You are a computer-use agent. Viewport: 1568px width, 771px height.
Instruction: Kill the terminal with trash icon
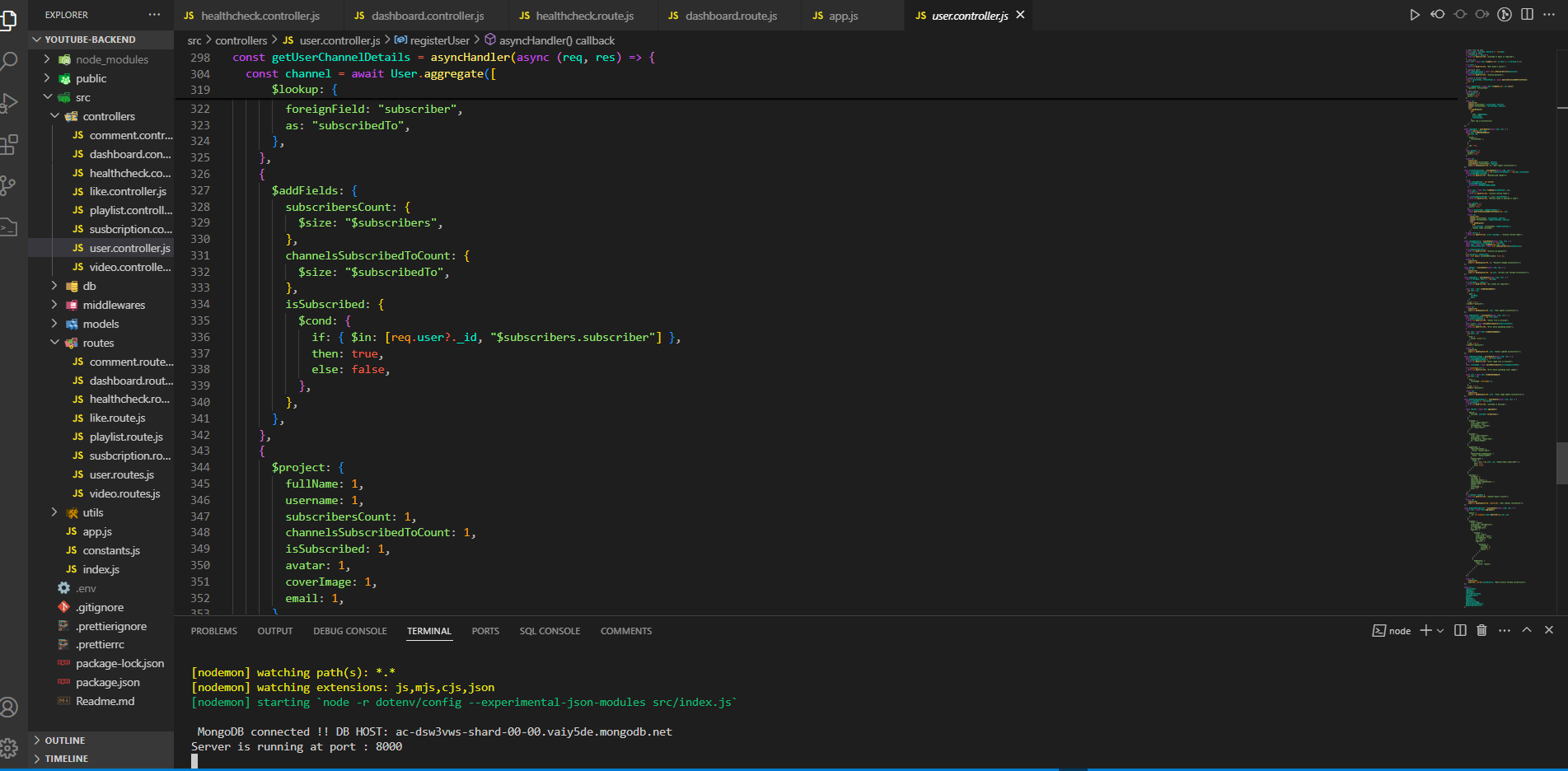coord(1481,630)
